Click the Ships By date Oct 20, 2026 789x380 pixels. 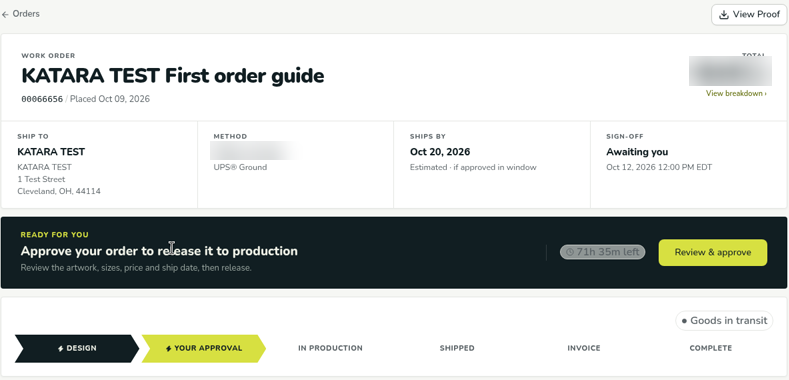tap(440, 151)
